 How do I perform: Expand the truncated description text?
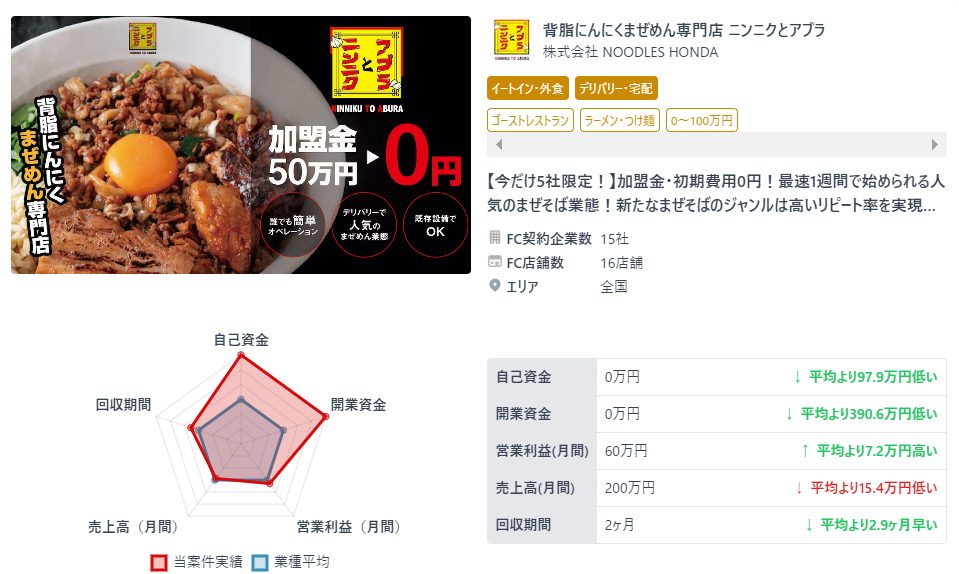click(x=716, y=193)
